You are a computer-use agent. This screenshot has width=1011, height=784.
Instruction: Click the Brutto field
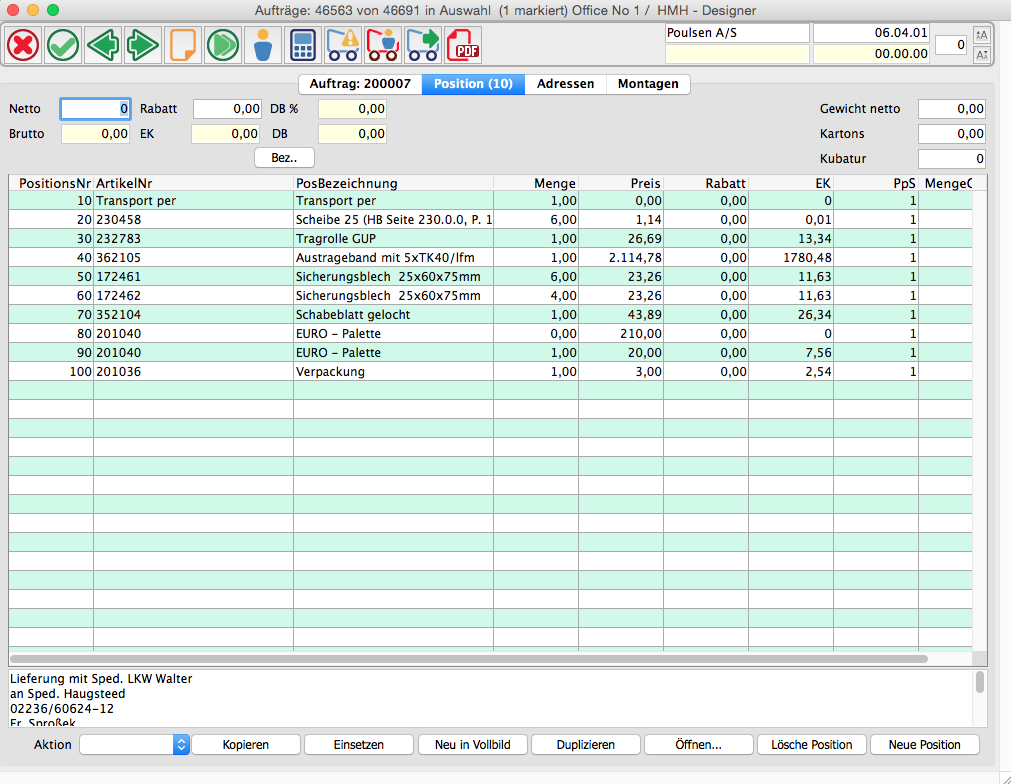click(95, 134)
